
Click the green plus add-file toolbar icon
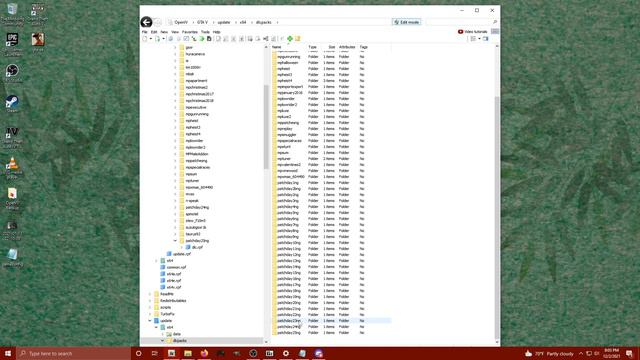(290, 39)
